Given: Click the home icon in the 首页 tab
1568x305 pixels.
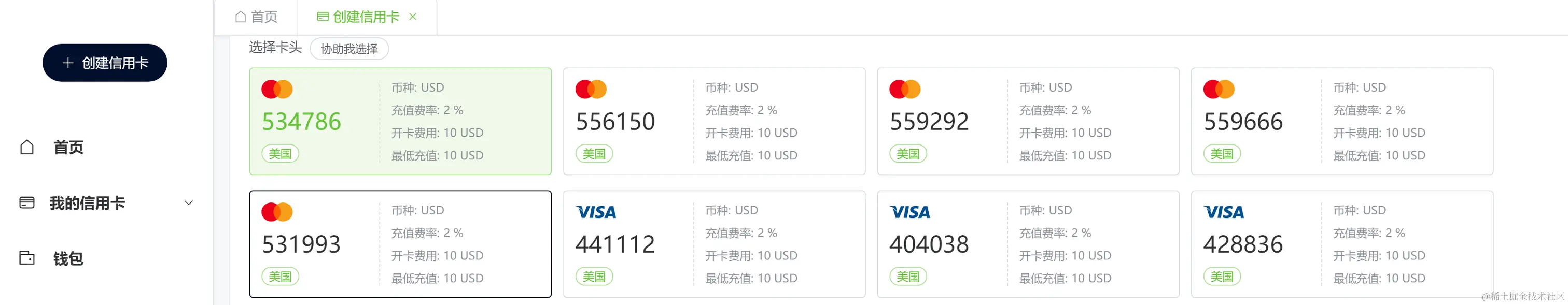Looking at the screenshot, I should click(x=241, y=17).
